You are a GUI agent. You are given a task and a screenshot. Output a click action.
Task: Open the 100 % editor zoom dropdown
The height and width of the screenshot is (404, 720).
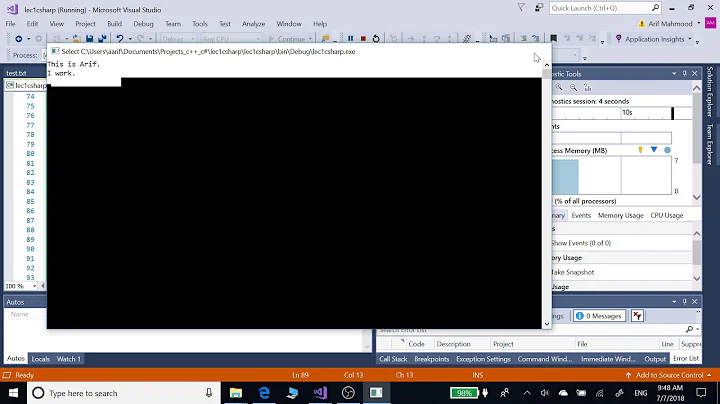coord(17,286)
